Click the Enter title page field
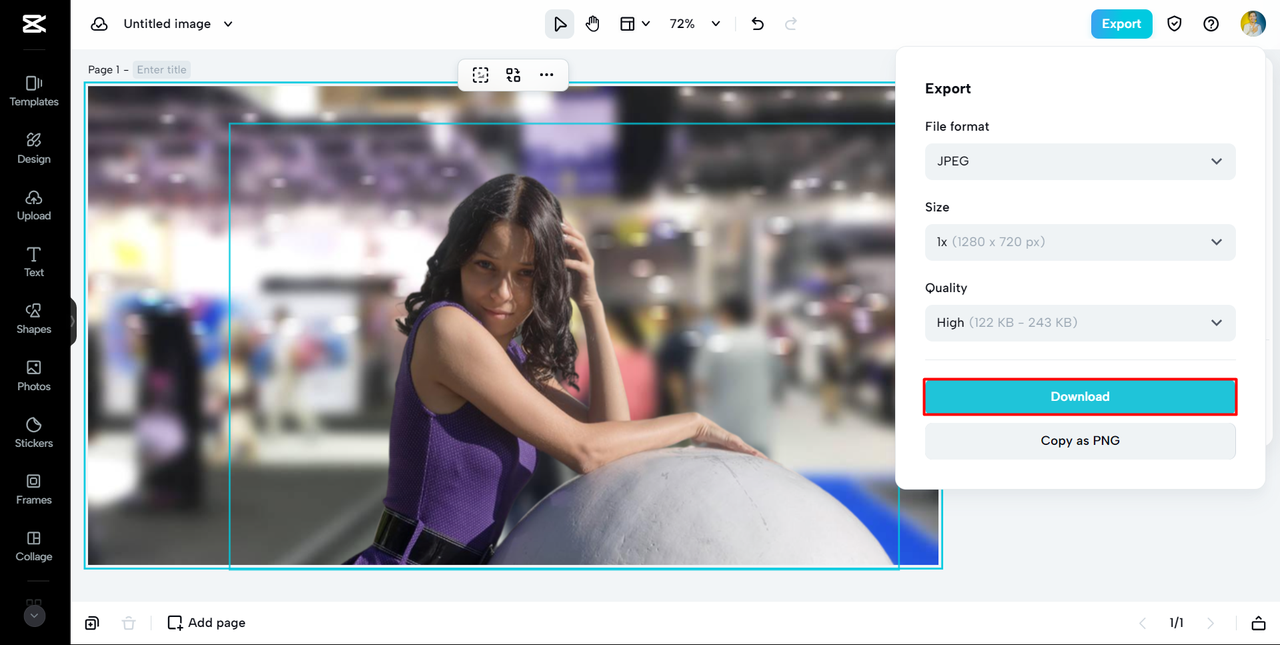The image size is (1280, 645). (x=162, y=70)
